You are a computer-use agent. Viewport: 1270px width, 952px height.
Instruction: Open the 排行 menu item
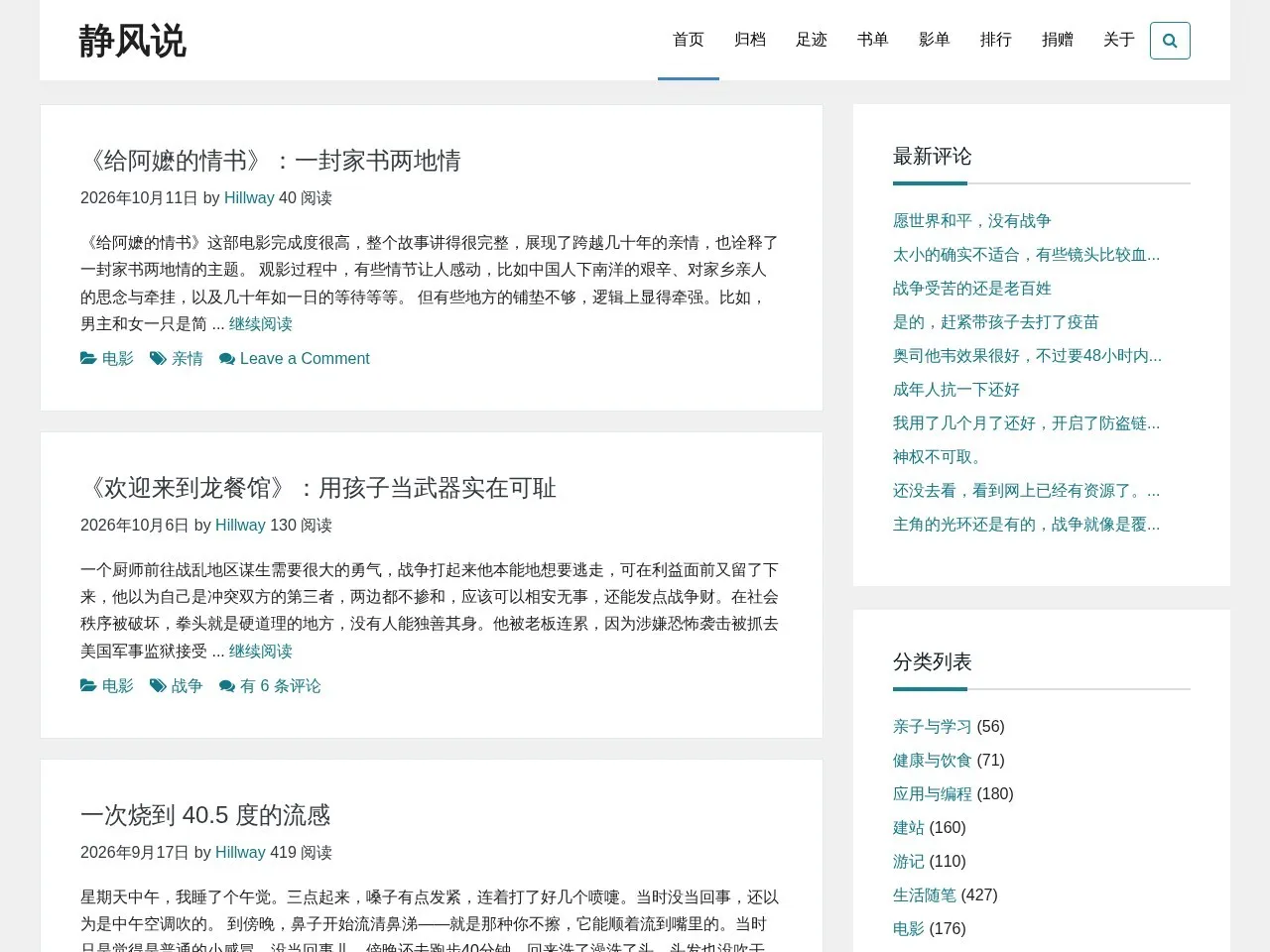996,40
